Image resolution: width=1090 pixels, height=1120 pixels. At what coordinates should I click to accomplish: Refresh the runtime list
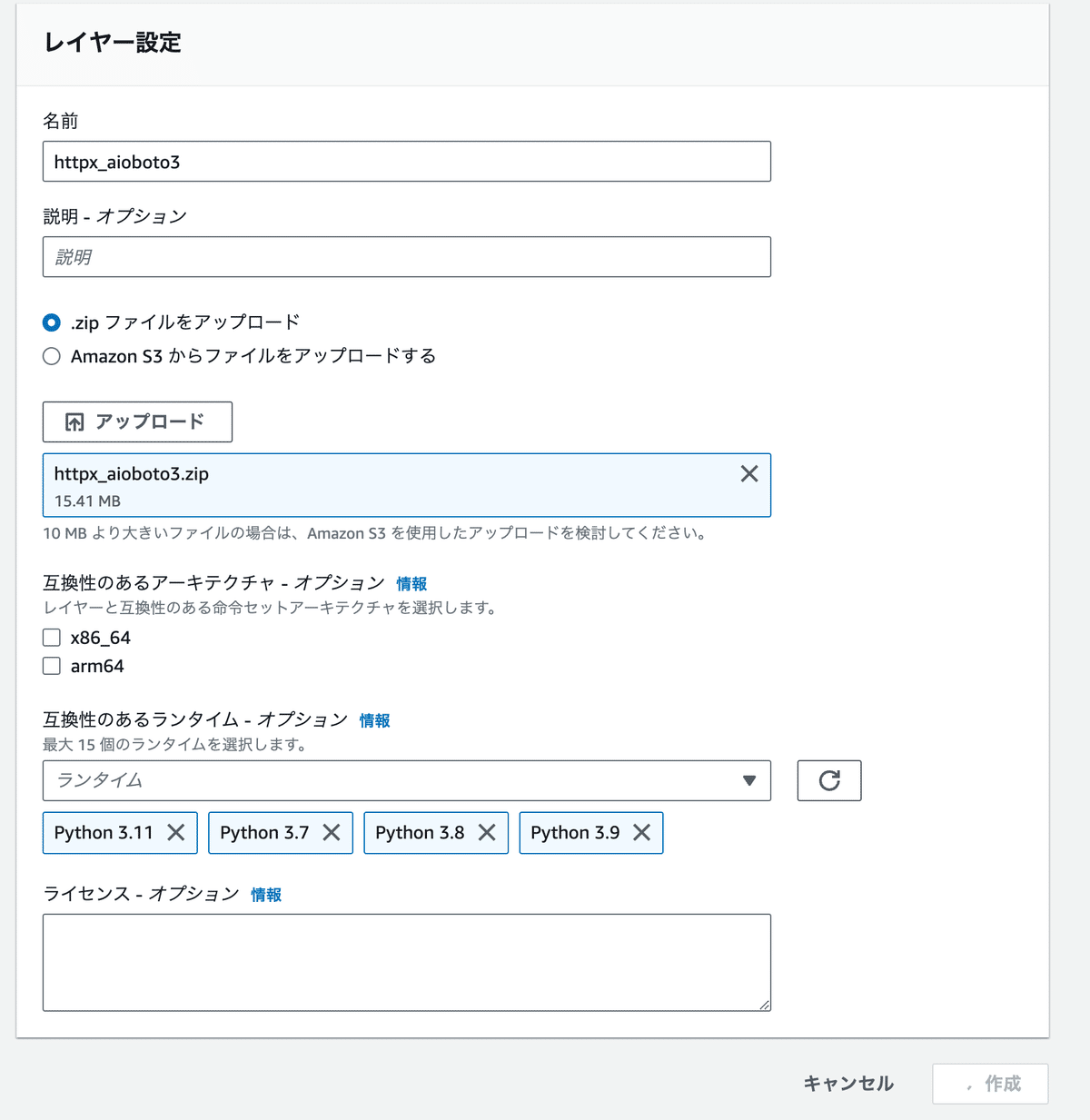(829, 780)
